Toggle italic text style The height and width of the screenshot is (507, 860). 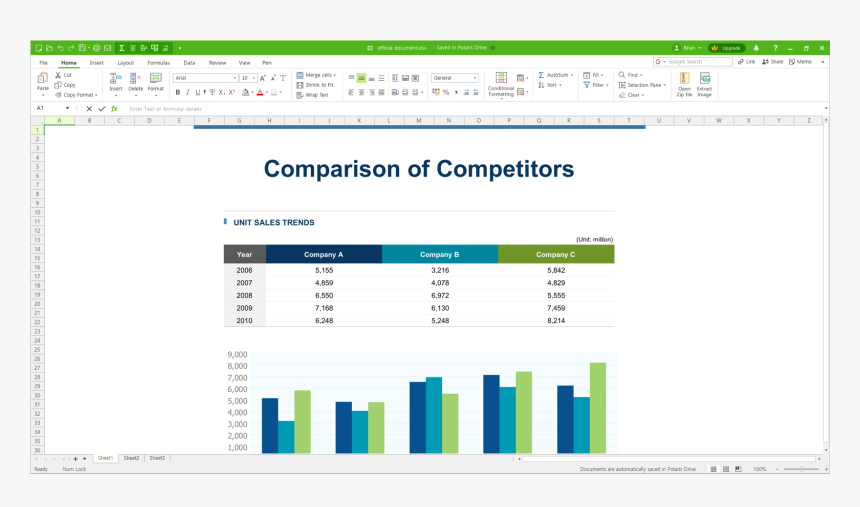tap(188, 92)
